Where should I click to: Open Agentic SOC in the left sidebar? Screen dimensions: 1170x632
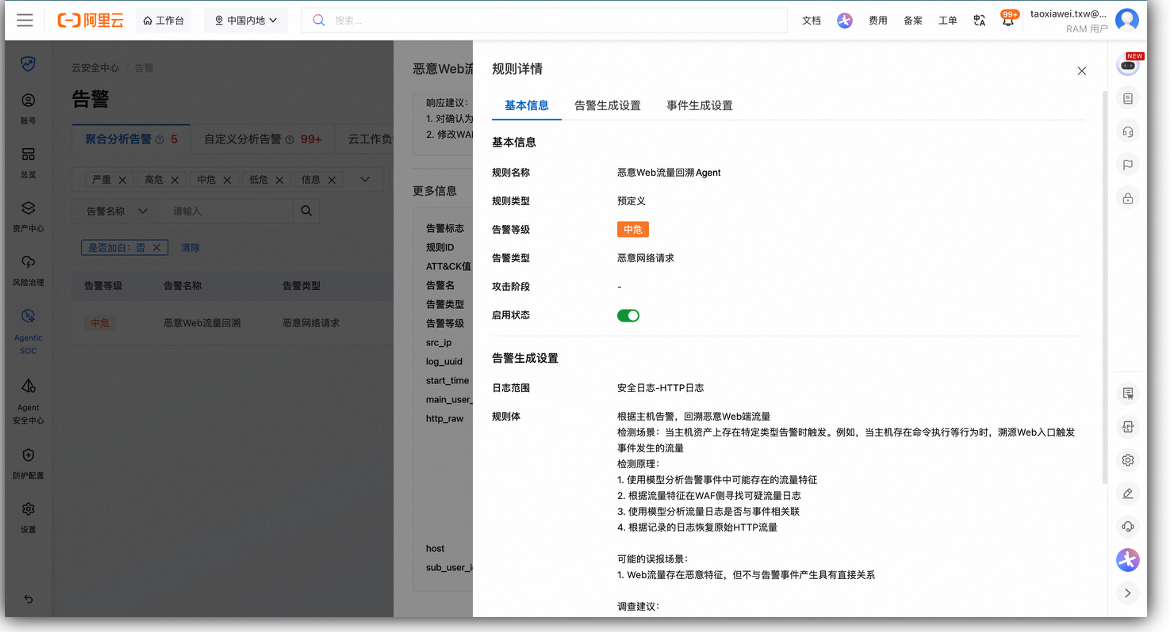tap(28, 331)
